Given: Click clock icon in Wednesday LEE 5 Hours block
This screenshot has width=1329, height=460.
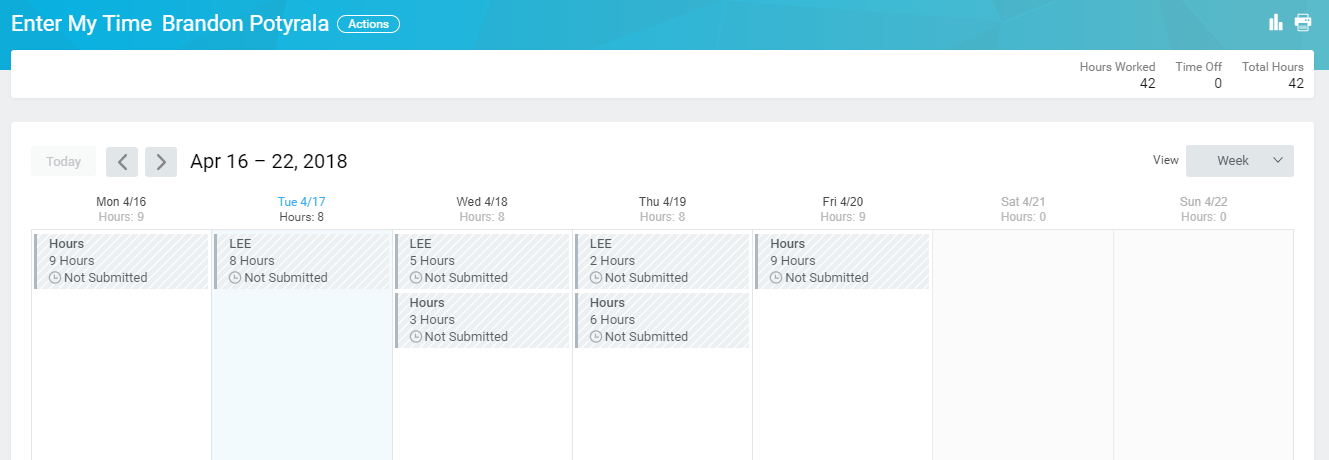Looking at the screenshot, I should pyautogui.click(x=416, y=278).
